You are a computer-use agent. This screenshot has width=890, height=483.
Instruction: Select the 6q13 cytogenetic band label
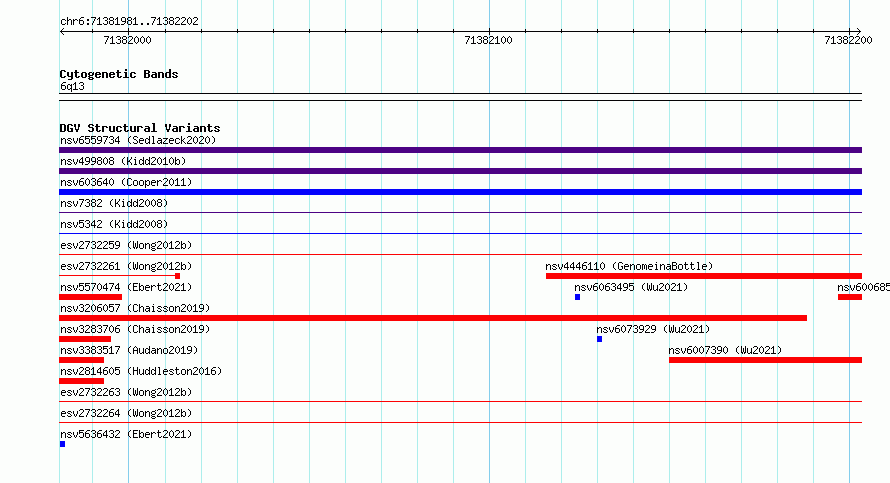[x=72, y=86]
